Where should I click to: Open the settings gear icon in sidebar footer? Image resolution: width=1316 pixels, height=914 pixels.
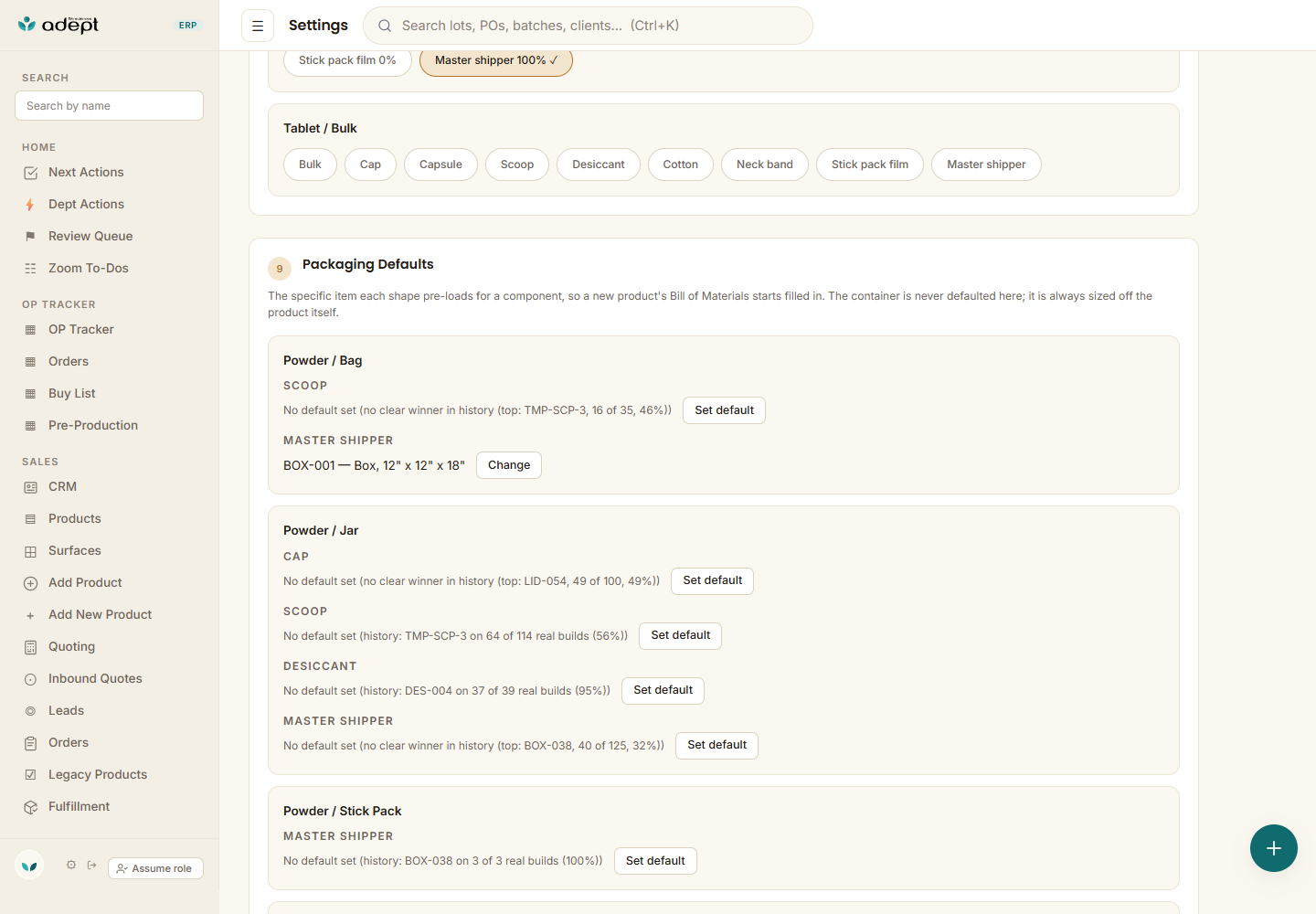71,865
